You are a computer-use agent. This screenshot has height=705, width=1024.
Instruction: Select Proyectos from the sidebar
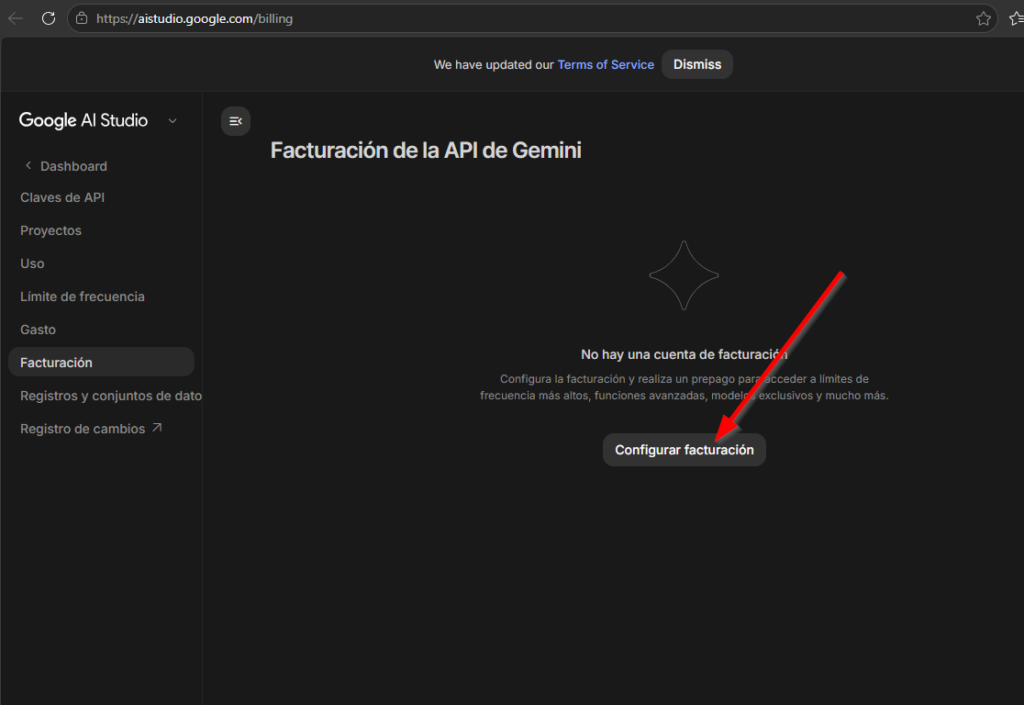(x=51, y=231)
